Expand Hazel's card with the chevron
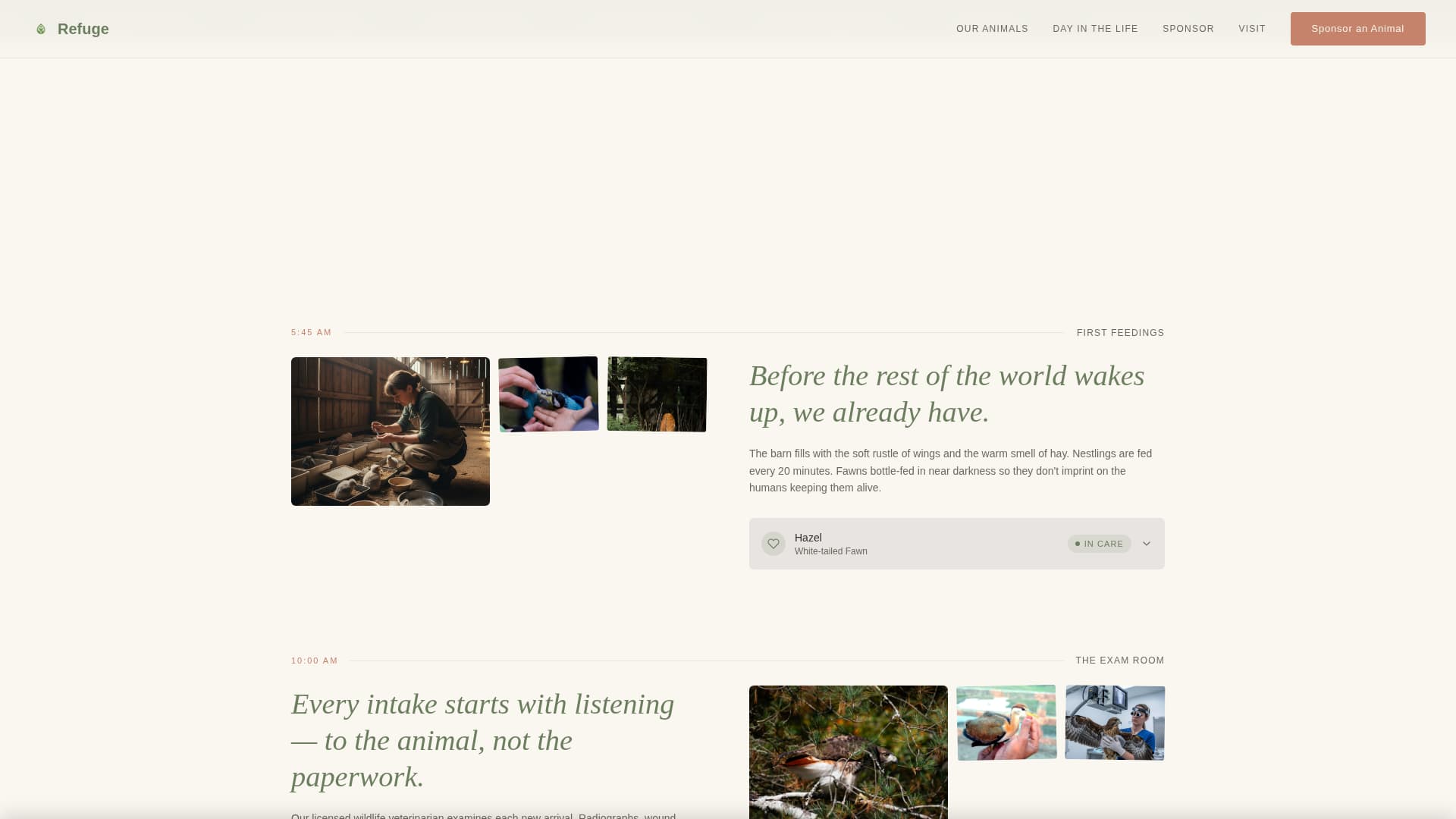 (1147, 544)
